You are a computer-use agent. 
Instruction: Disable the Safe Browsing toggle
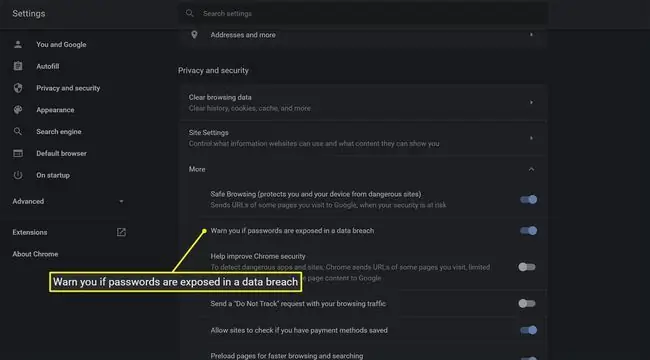click(x=529, y=199)
